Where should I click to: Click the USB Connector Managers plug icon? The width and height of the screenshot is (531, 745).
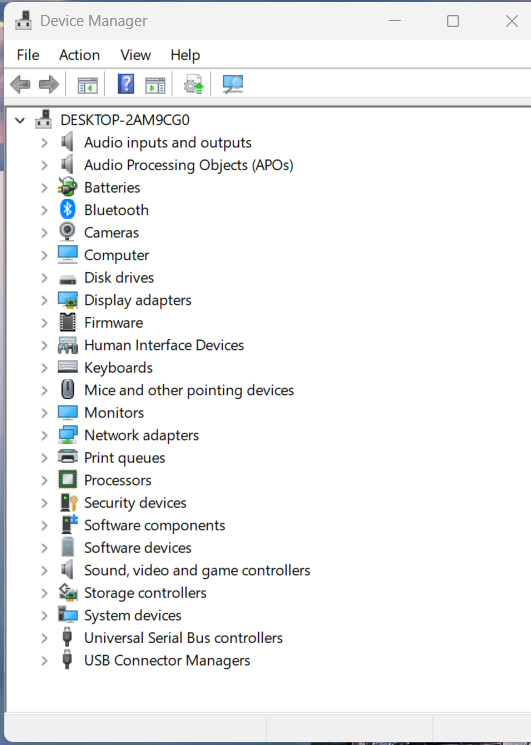67,660
